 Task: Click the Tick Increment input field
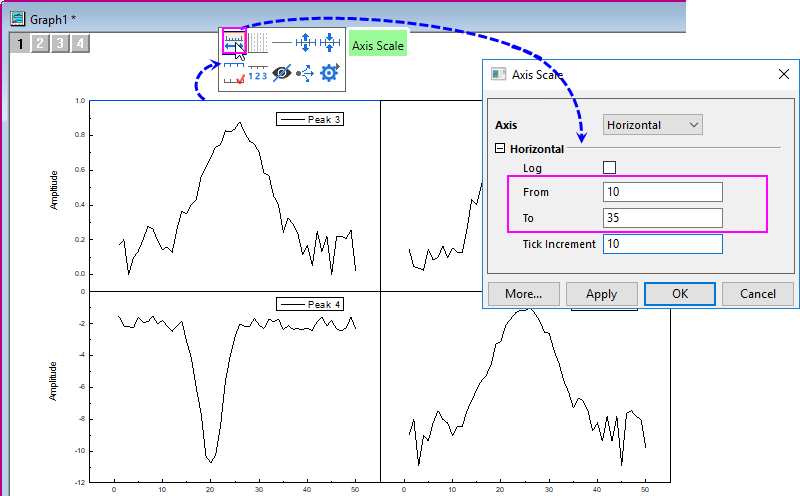click(x=662, y=244)
